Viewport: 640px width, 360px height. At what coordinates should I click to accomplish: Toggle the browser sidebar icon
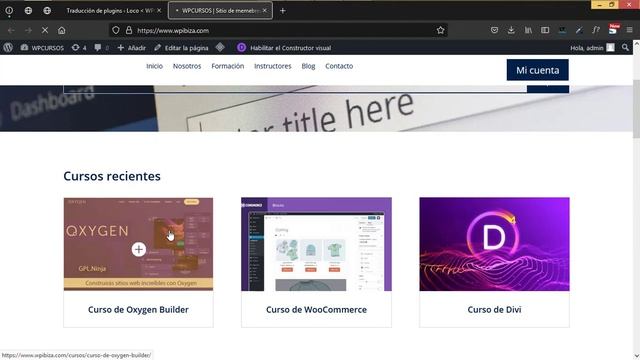point(545,30)
